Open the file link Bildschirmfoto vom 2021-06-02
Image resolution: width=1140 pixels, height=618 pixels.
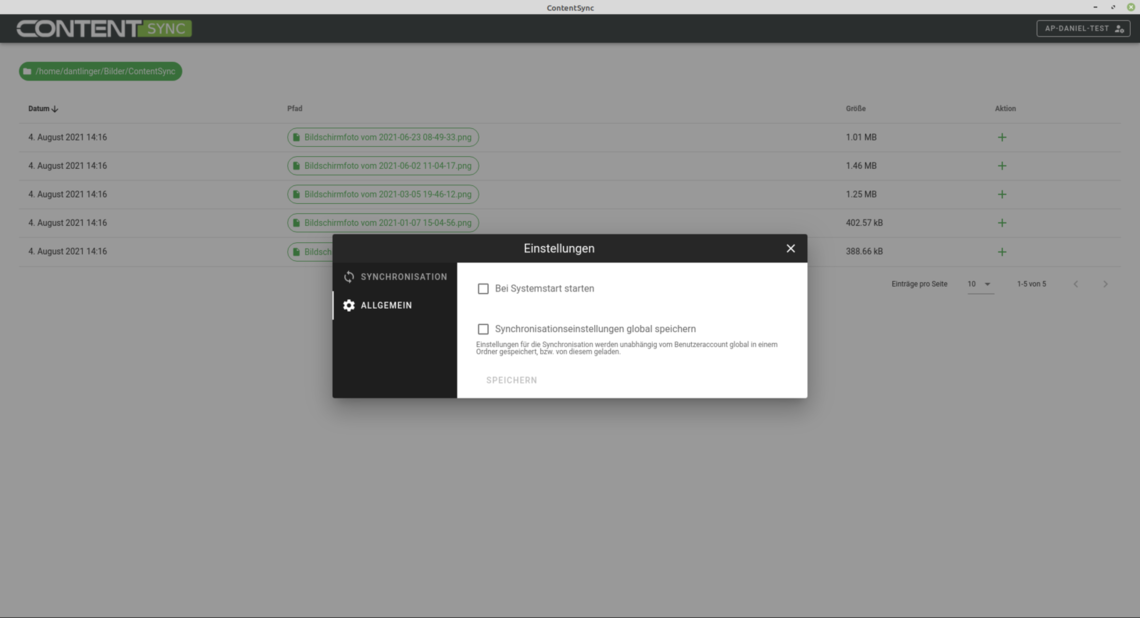[383, 165]
